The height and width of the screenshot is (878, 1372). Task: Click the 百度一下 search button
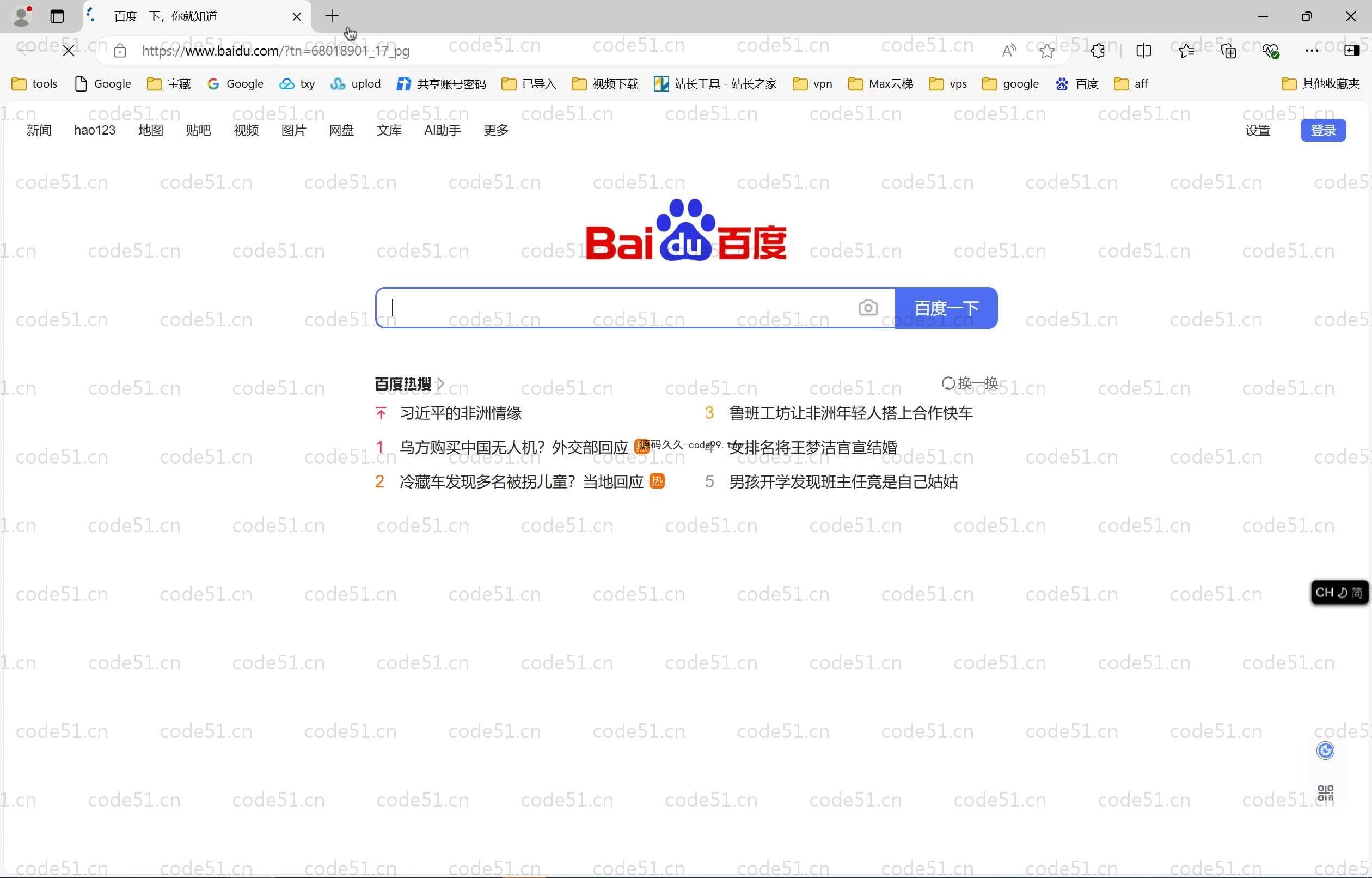[946, 308]
